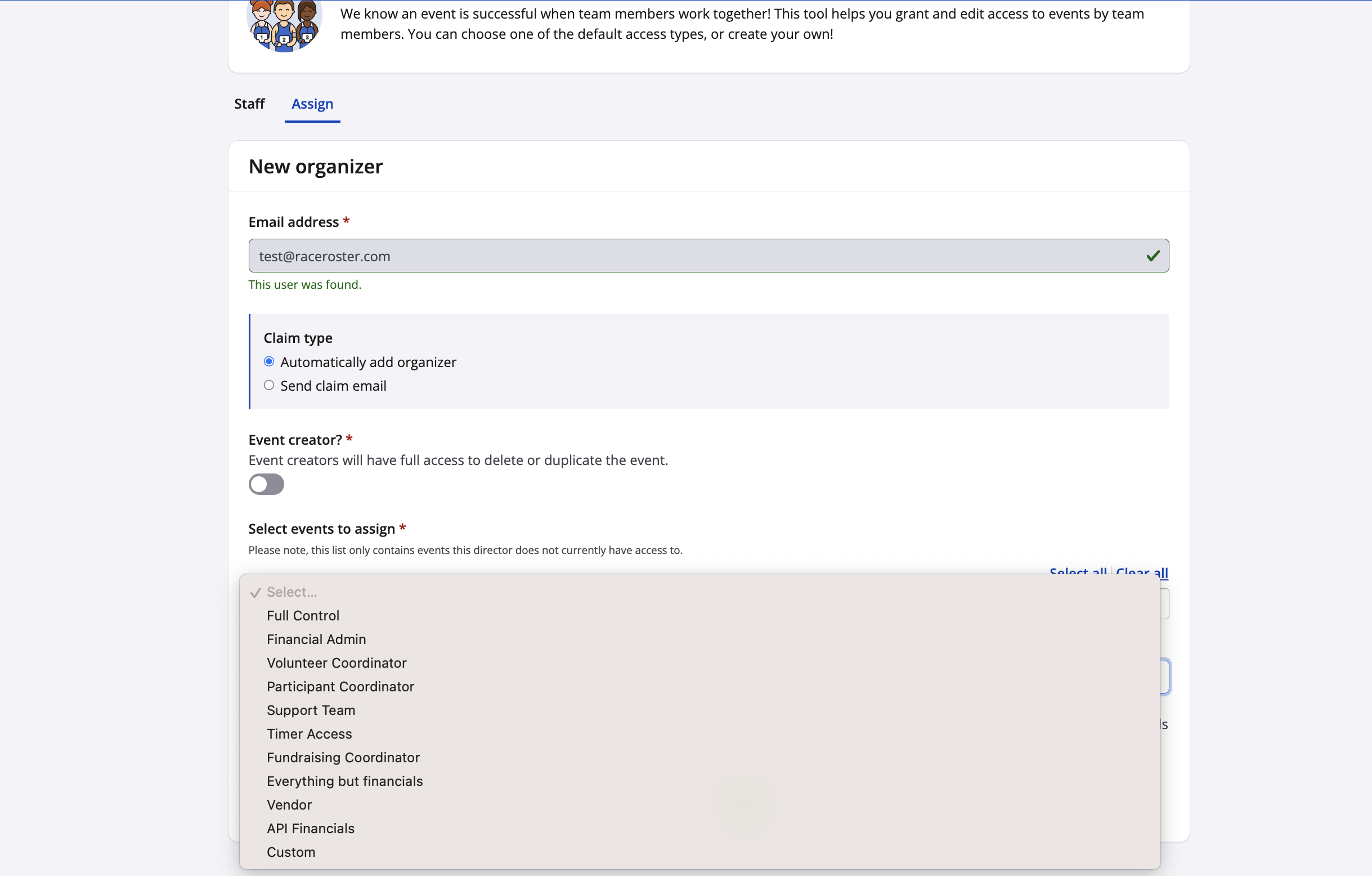The image size is (1372, 876).
Task: Choose Custom from the dropdown list
Action: [290, 852]
